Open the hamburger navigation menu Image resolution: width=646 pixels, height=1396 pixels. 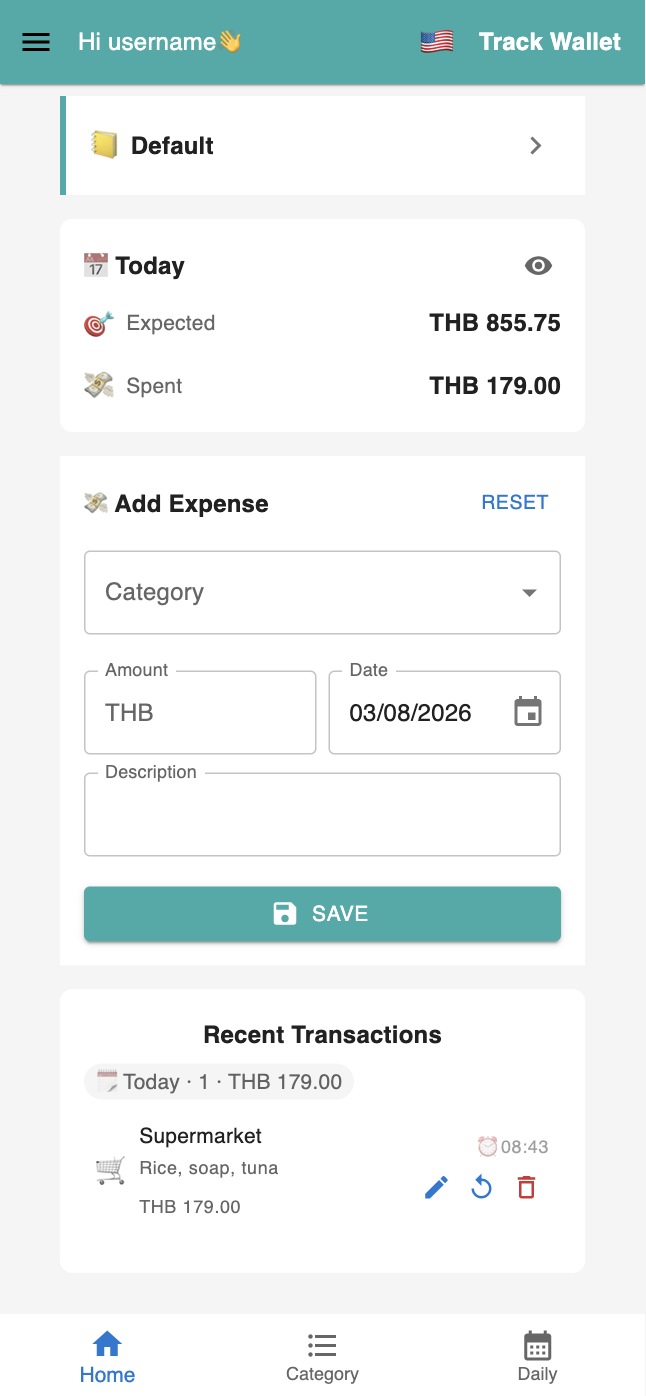[x=36, y=42]
